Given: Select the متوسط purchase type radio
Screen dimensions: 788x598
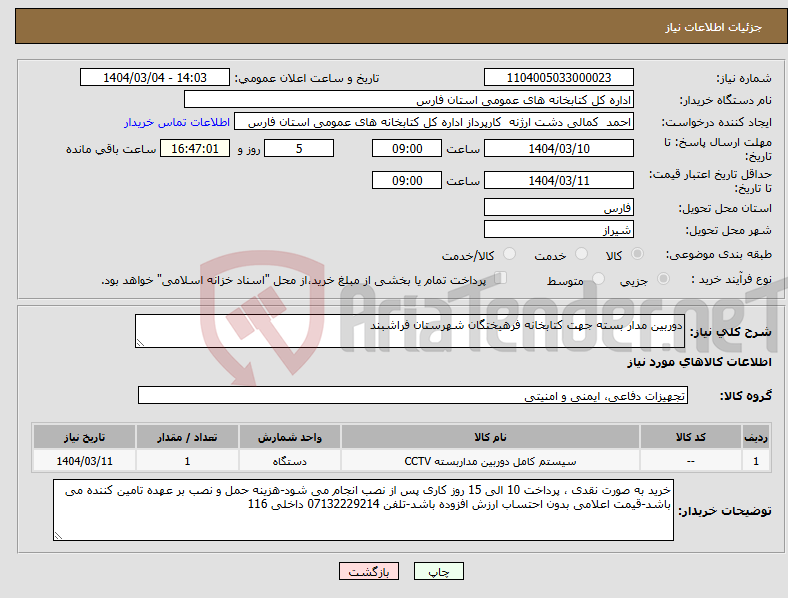Looking at the screenshot, I should [x=598, y=278].
